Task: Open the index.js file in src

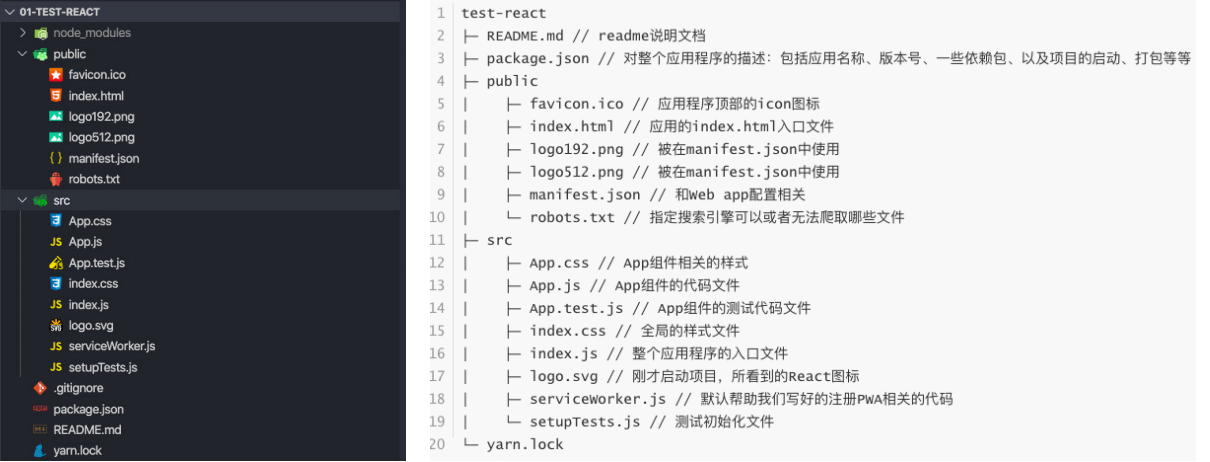Action: tap(88, 305)
